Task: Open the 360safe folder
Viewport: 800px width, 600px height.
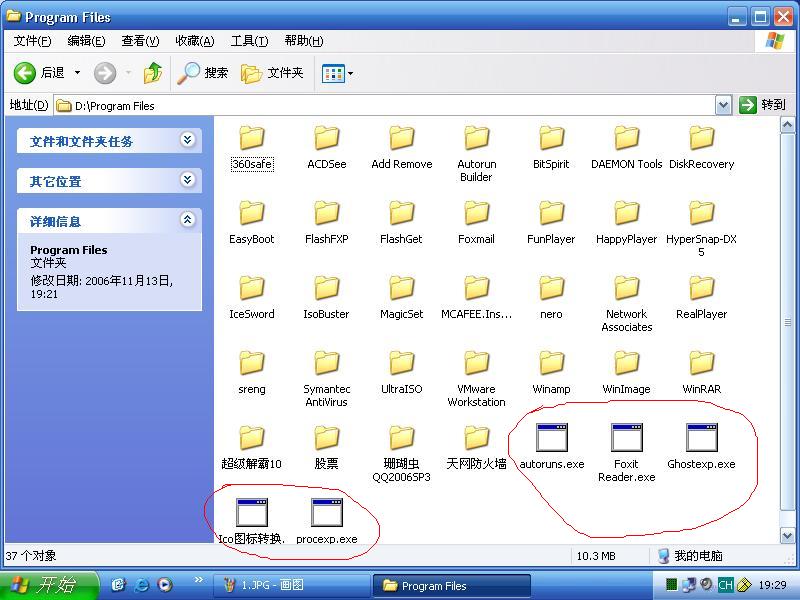Action: point(251,139)
